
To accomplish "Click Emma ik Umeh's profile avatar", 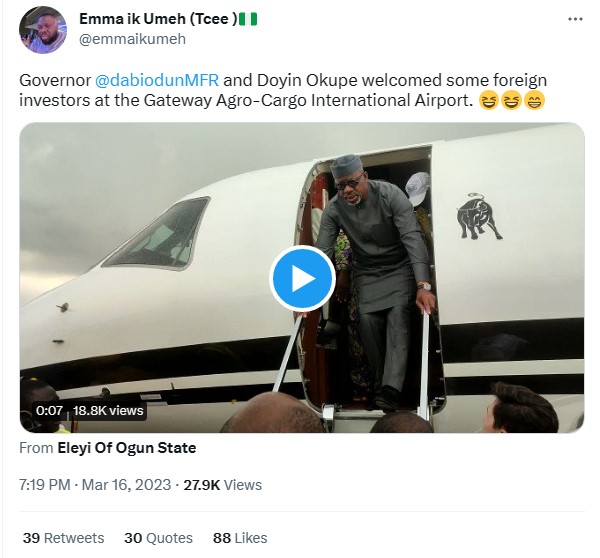I will click(x=43, y=30).
